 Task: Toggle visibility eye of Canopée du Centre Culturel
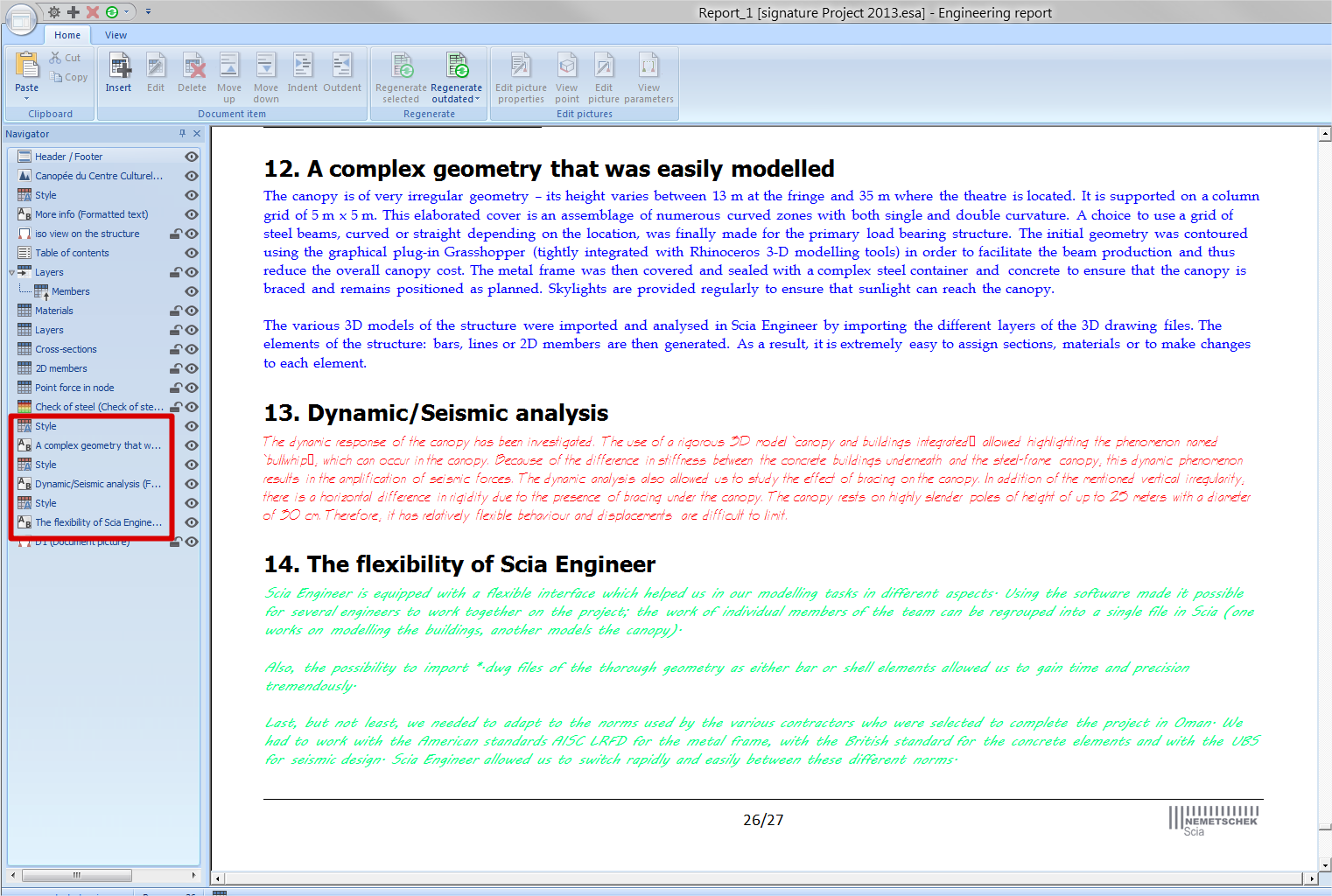coord(192,176)
